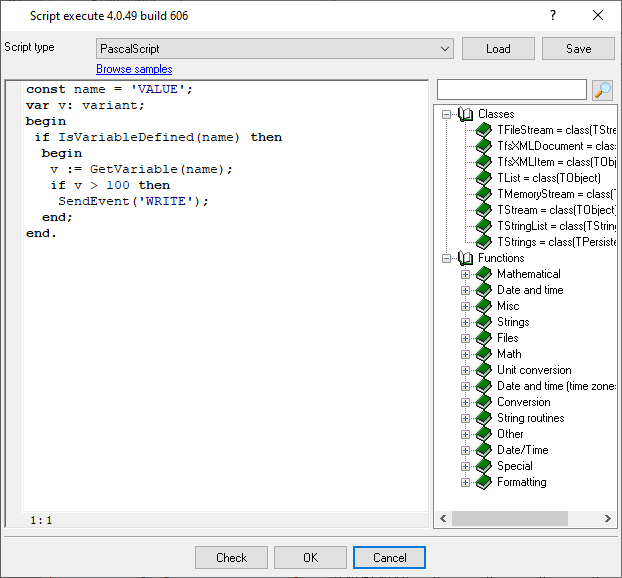Select the TStringList class item
The image size is (622, 578).
pyautogui.click(x=555, y=226)
